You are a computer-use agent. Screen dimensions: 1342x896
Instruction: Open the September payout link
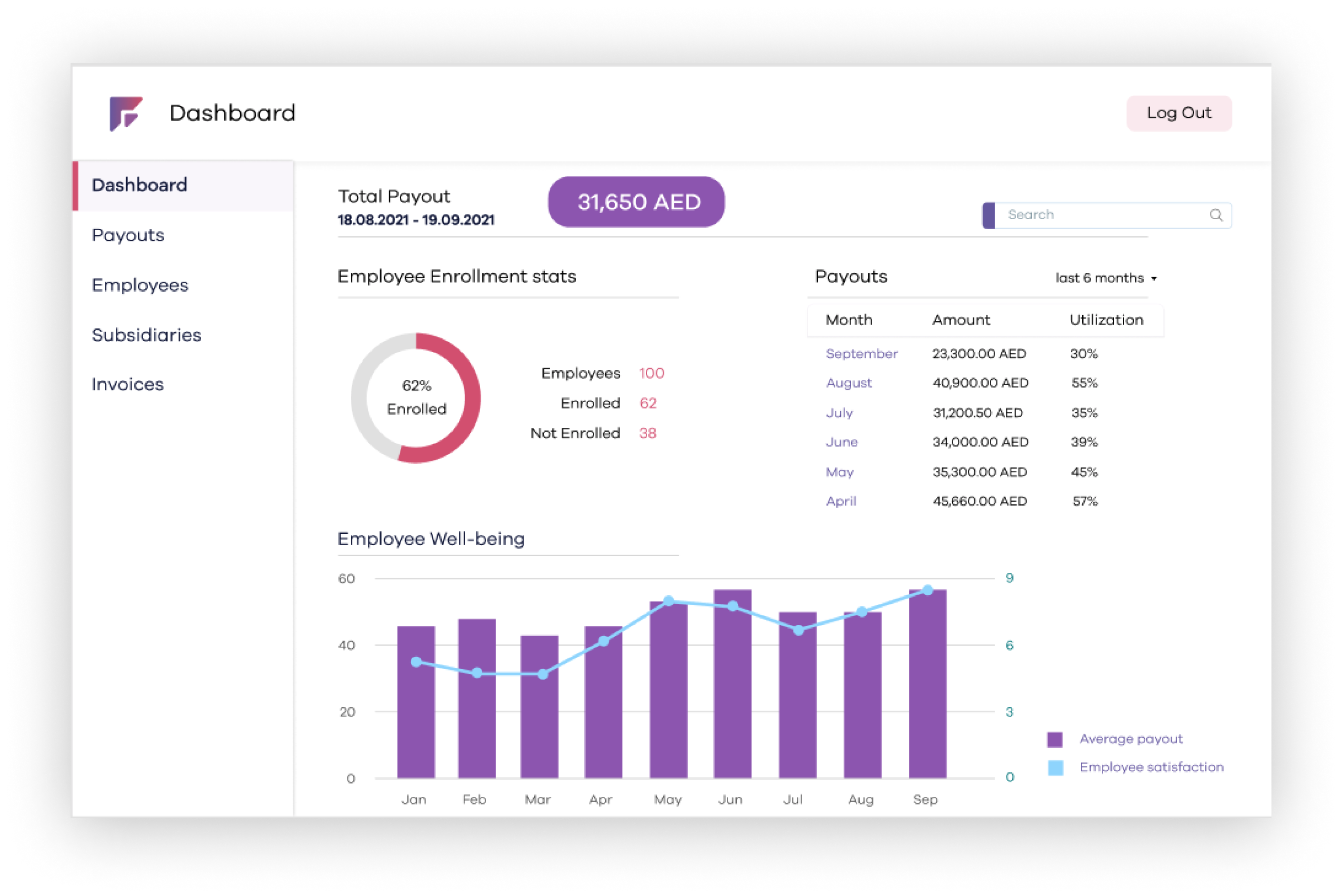click(x=861, y=354)
